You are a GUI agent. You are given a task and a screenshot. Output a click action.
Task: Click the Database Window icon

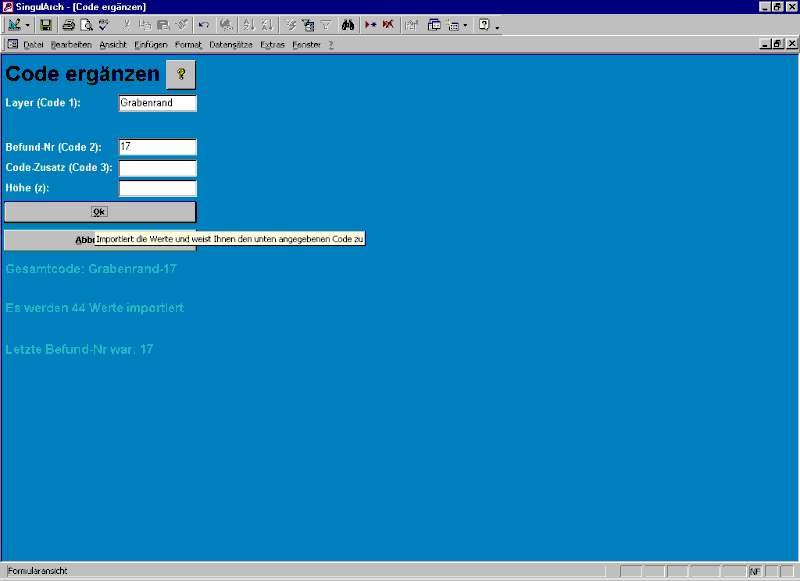tap(435, 25)
